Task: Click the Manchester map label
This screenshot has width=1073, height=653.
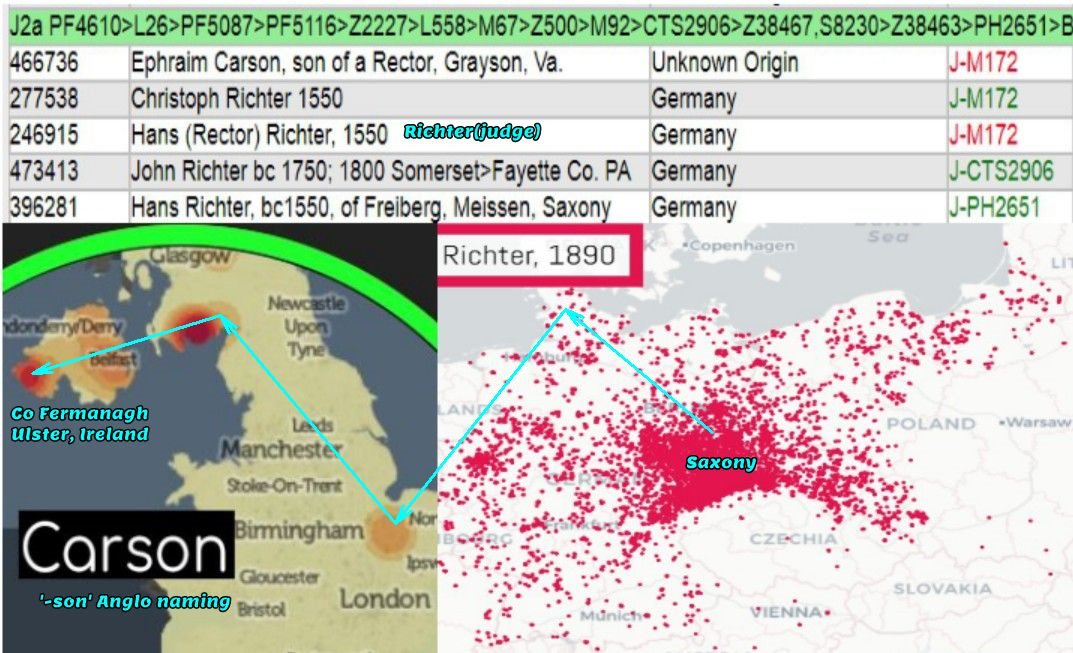Action: pos(281,450)
